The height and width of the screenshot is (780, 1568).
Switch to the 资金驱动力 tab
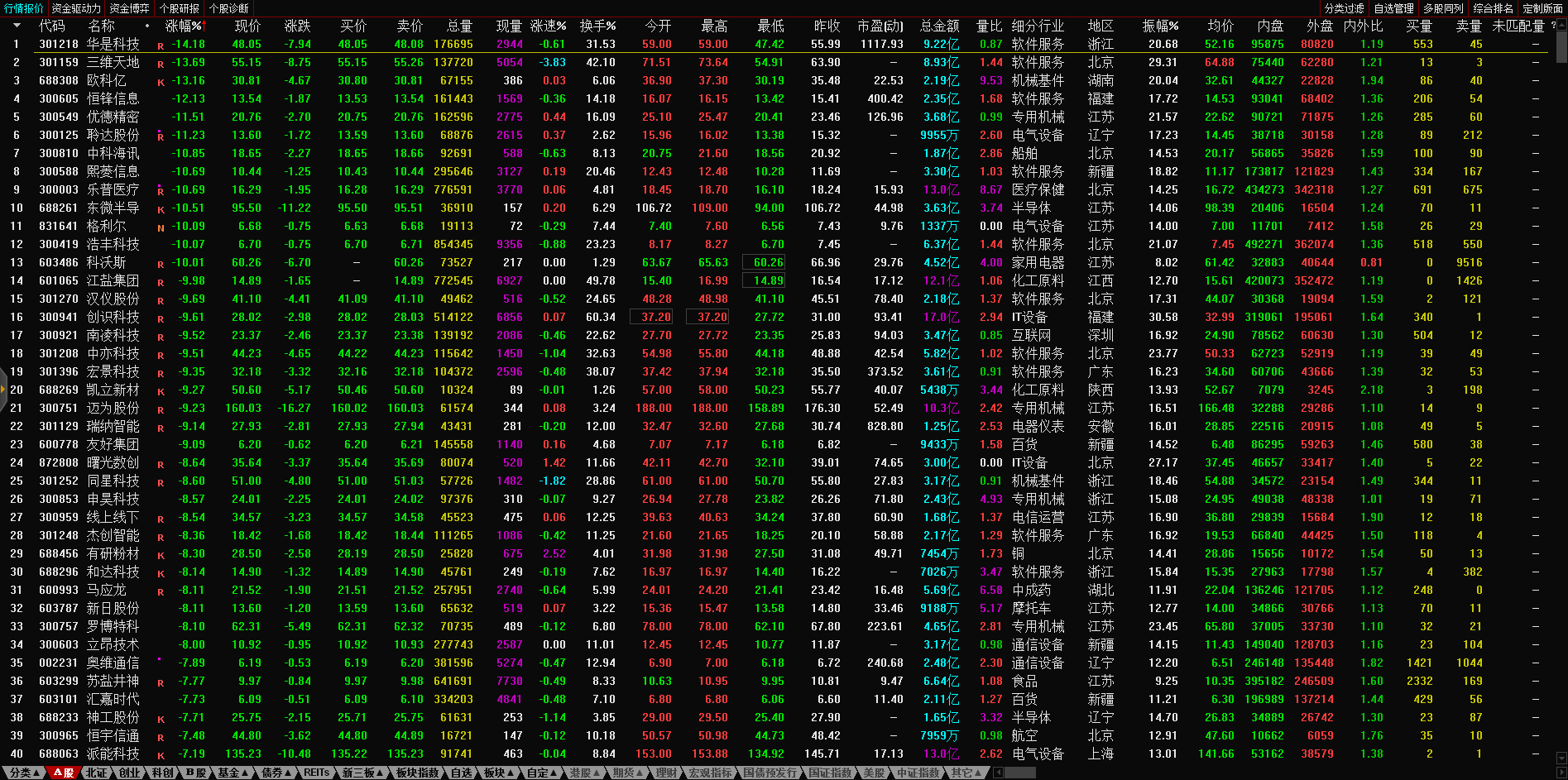pyautogui.click(x=76, y=8)
